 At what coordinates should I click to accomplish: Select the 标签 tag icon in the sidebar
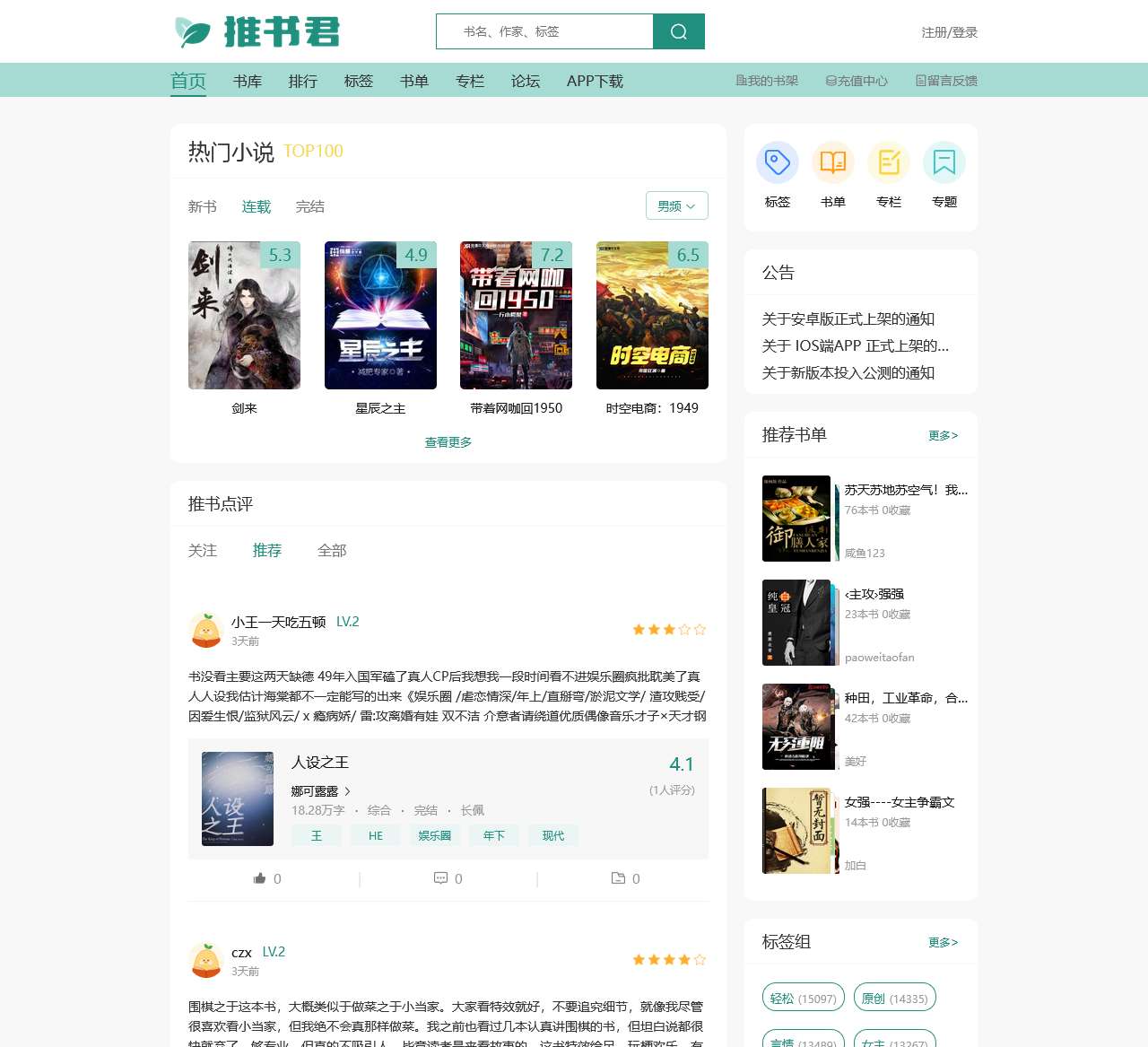[x=777, y=162]
